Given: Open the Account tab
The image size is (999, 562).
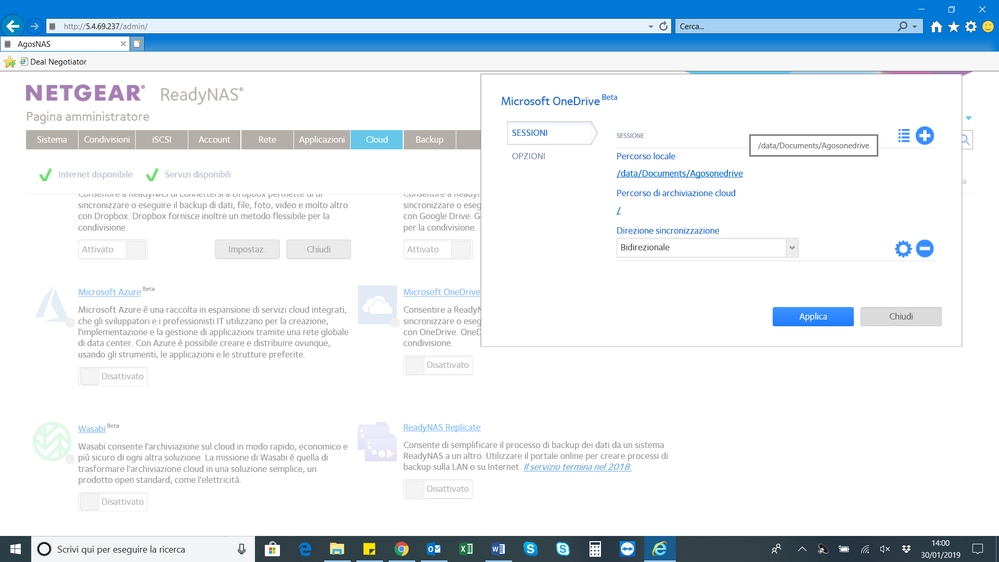Looking at the screenshot, I should click(x=214, y=140).
